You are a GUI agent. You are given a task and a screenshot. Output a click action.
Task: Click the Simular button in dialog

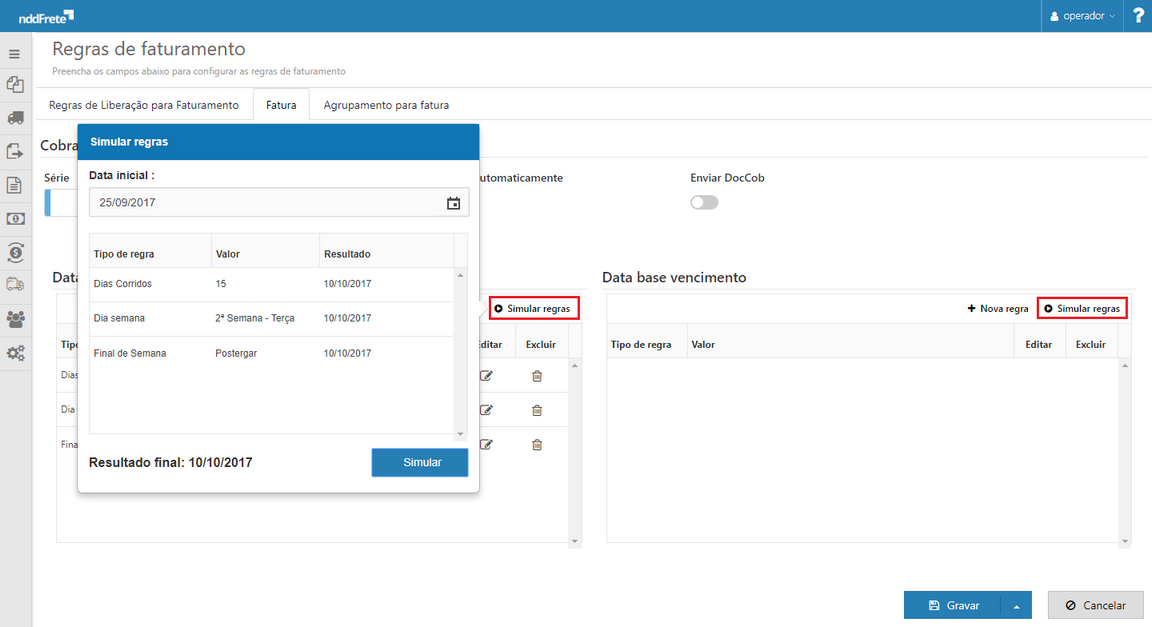[420, 462]
